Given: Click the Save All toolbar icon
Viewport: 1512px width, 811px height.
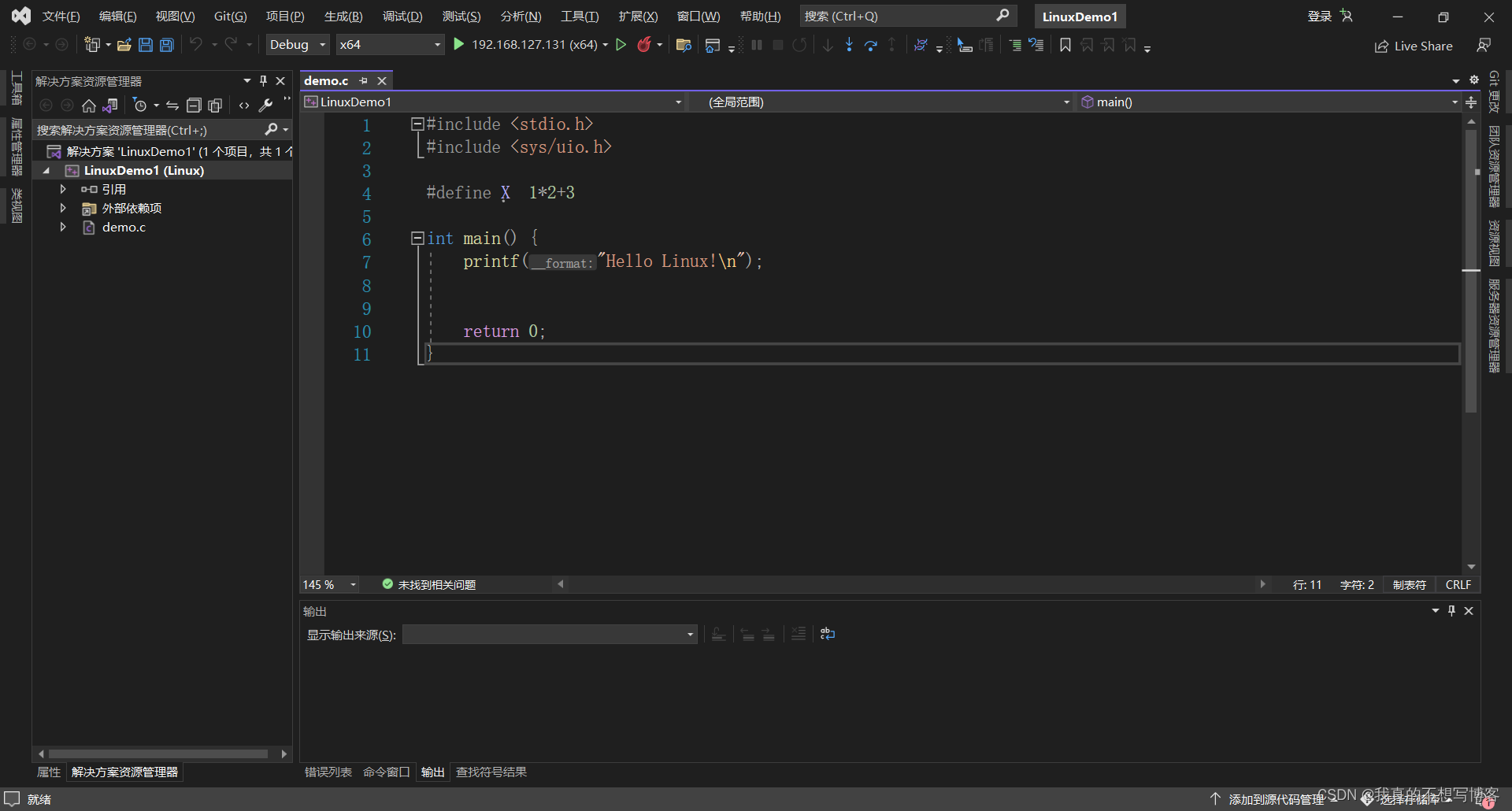Looking at the screenshot, I should (x=167, y=45).
